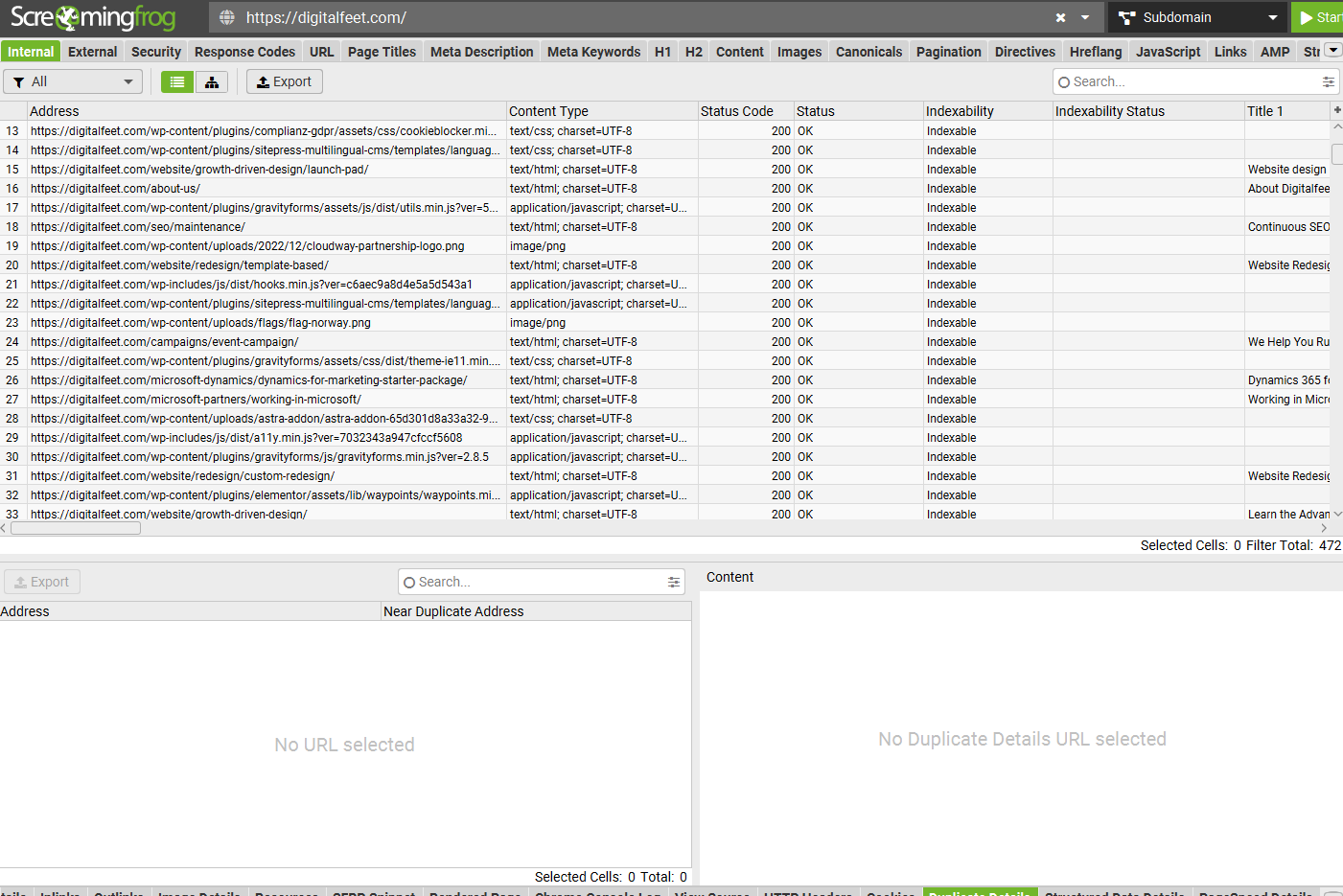
Task: Select the Duplicate Details tab
Action: point(980,892)
